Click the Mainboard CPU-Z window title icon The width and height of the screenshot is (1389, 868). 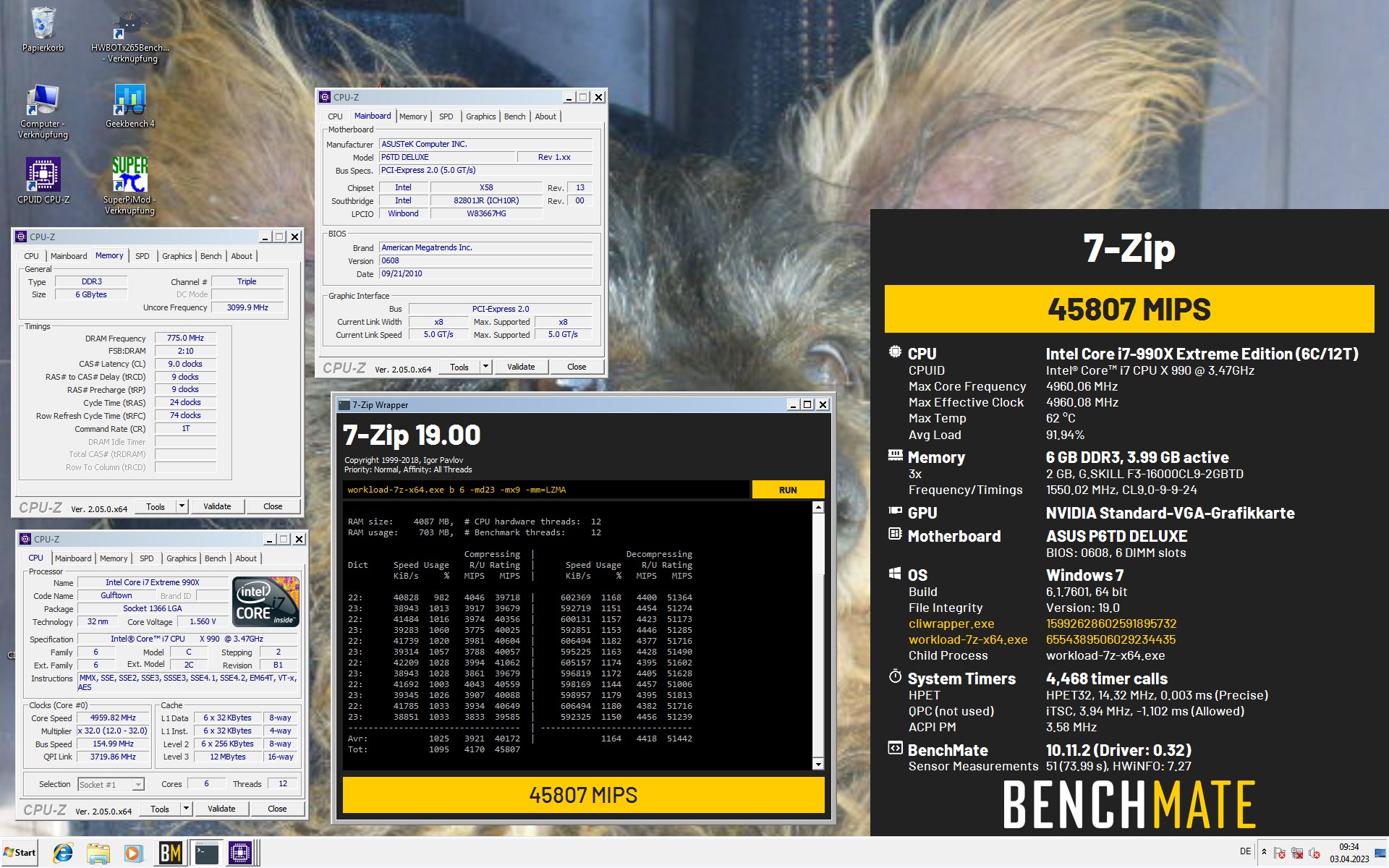[x=325, y=97]
